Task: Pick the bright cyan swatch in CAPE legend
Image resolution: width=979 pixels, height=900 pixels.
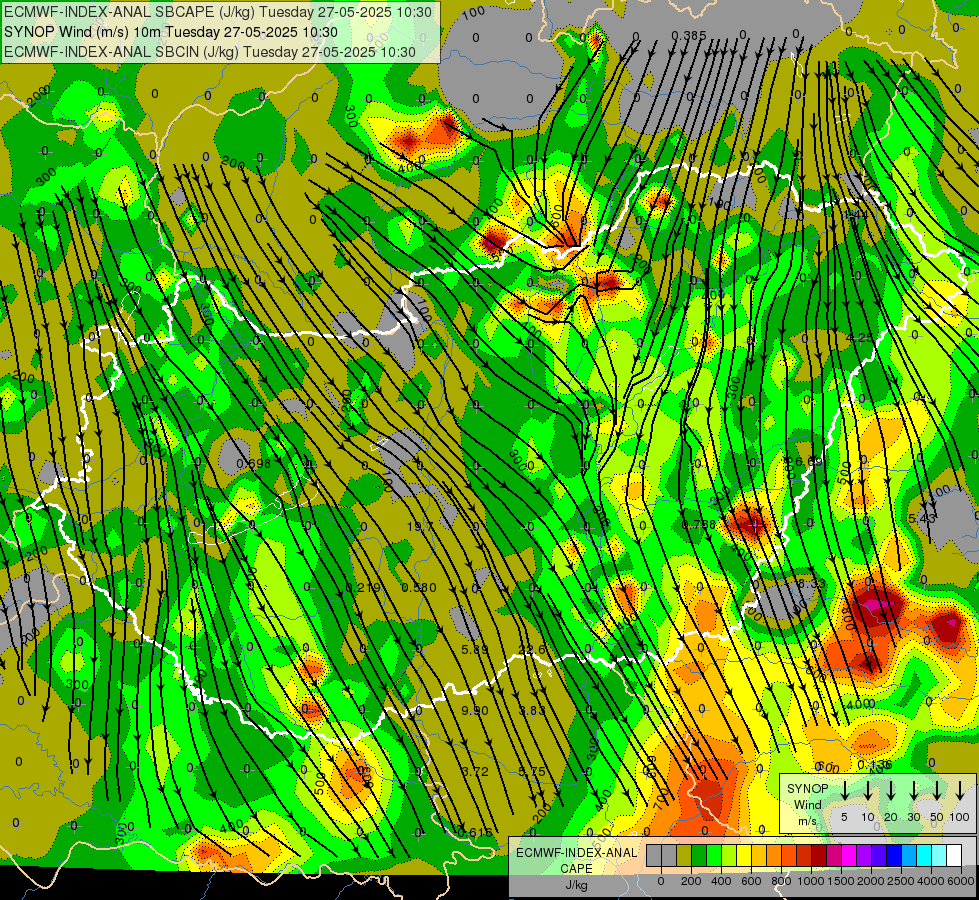Action: [x=925, y=855]
